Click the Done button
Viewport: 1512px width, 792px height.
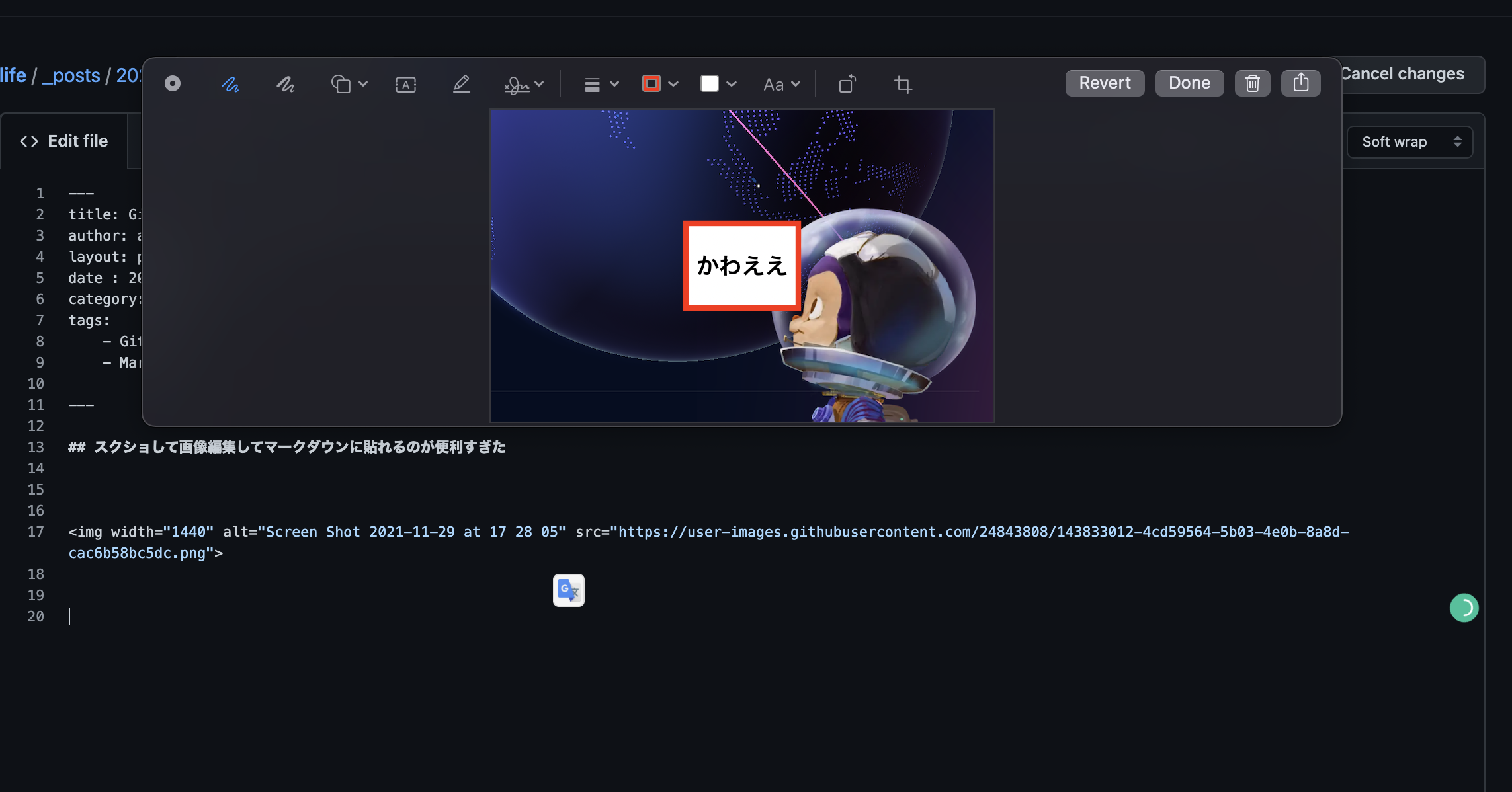(1189, 83)
